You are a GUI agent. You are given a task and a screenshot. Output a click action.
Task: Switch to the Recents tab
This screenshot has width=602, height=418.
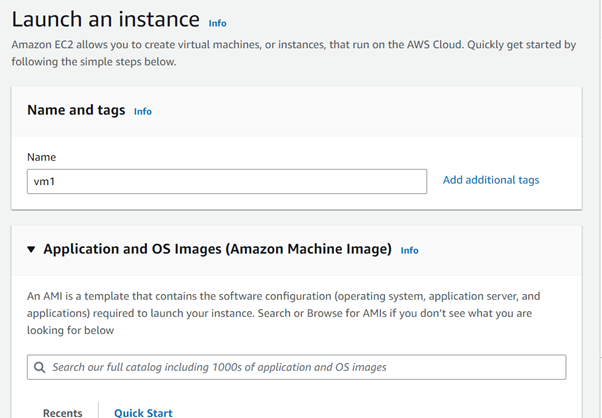pyautogui.click(x=63, y=413)
